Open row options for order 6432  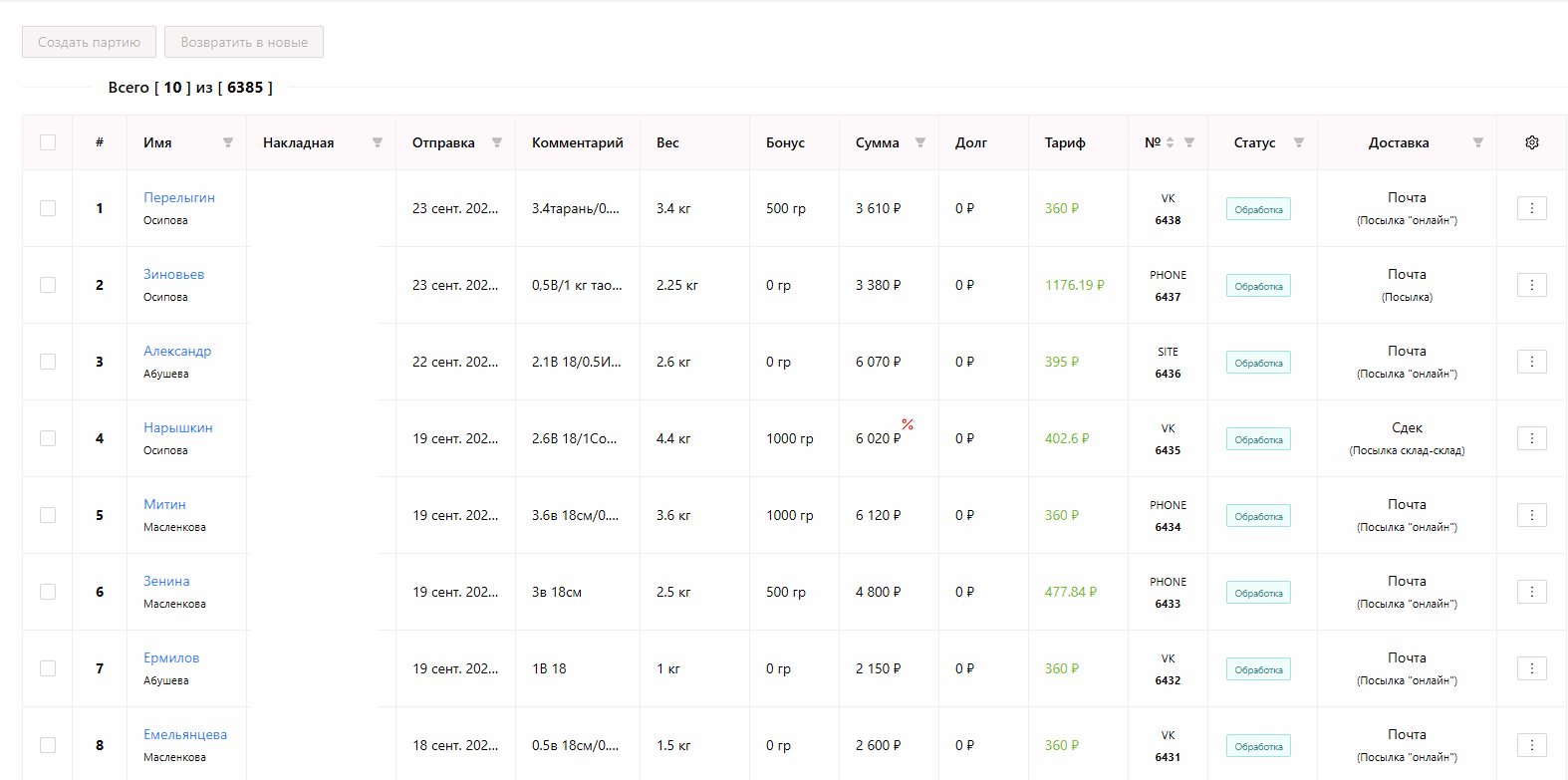point(1532,668)
